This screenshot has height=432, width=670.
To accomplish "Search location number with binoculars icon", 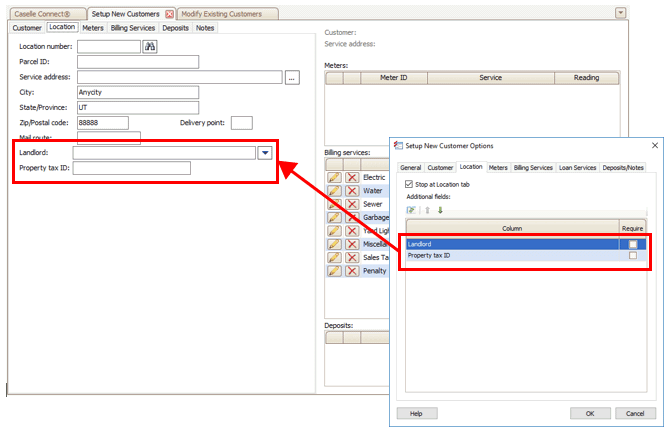I will coord(150,46).
